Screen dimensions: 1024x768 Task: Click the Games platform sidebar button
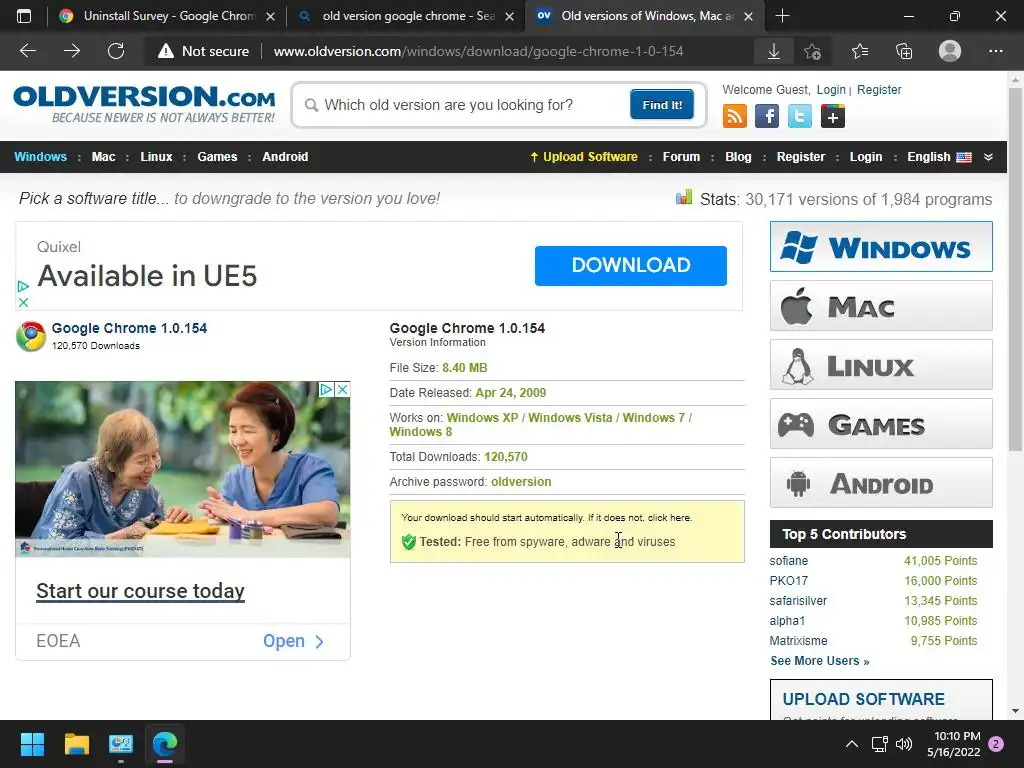(881, 424)
